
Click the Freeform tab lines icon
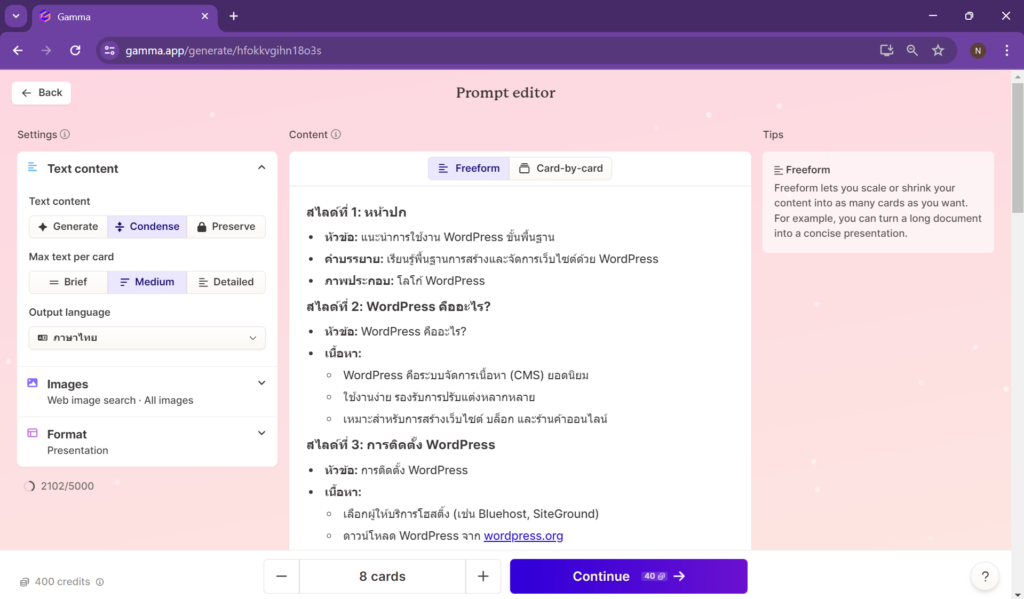click(443, 169)
